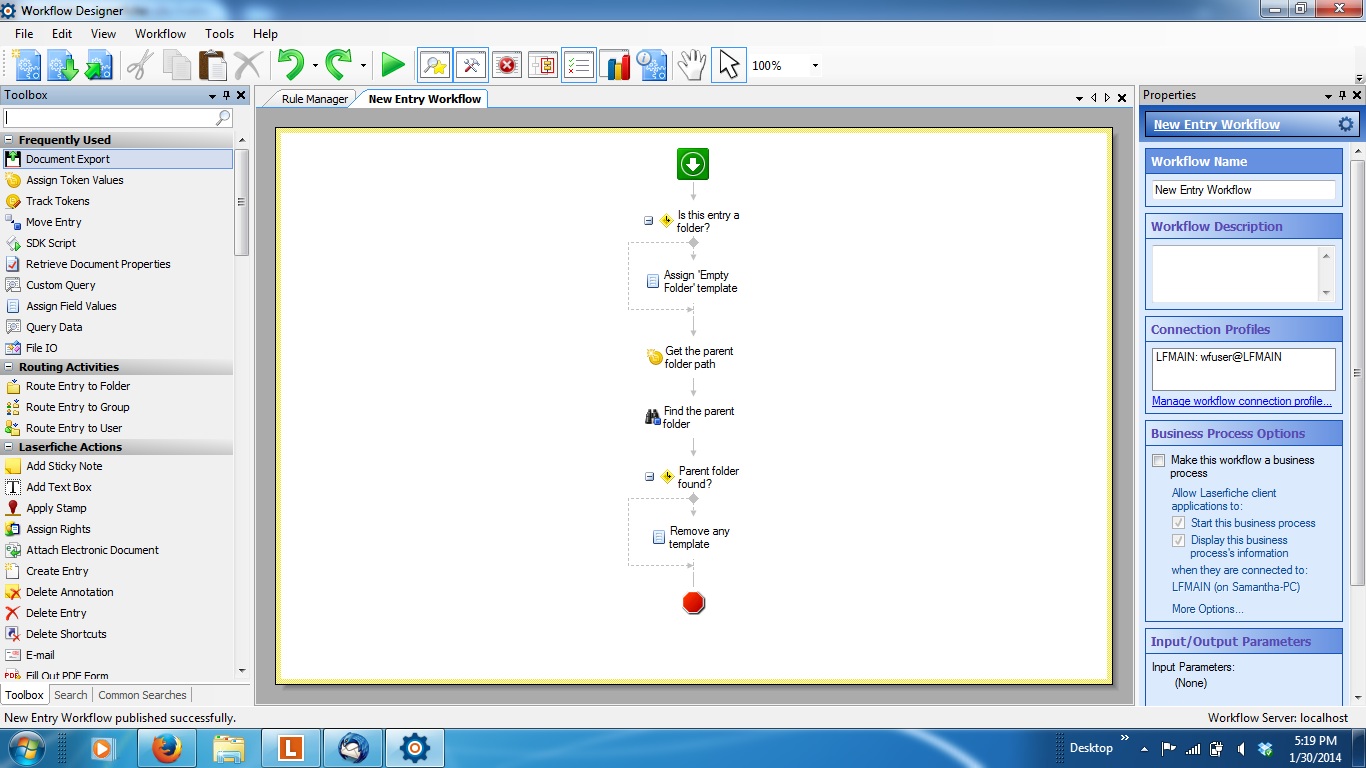Pick the Document Export toolbox activity
This screenshot has width=1366, height=768.
point(117,159)
